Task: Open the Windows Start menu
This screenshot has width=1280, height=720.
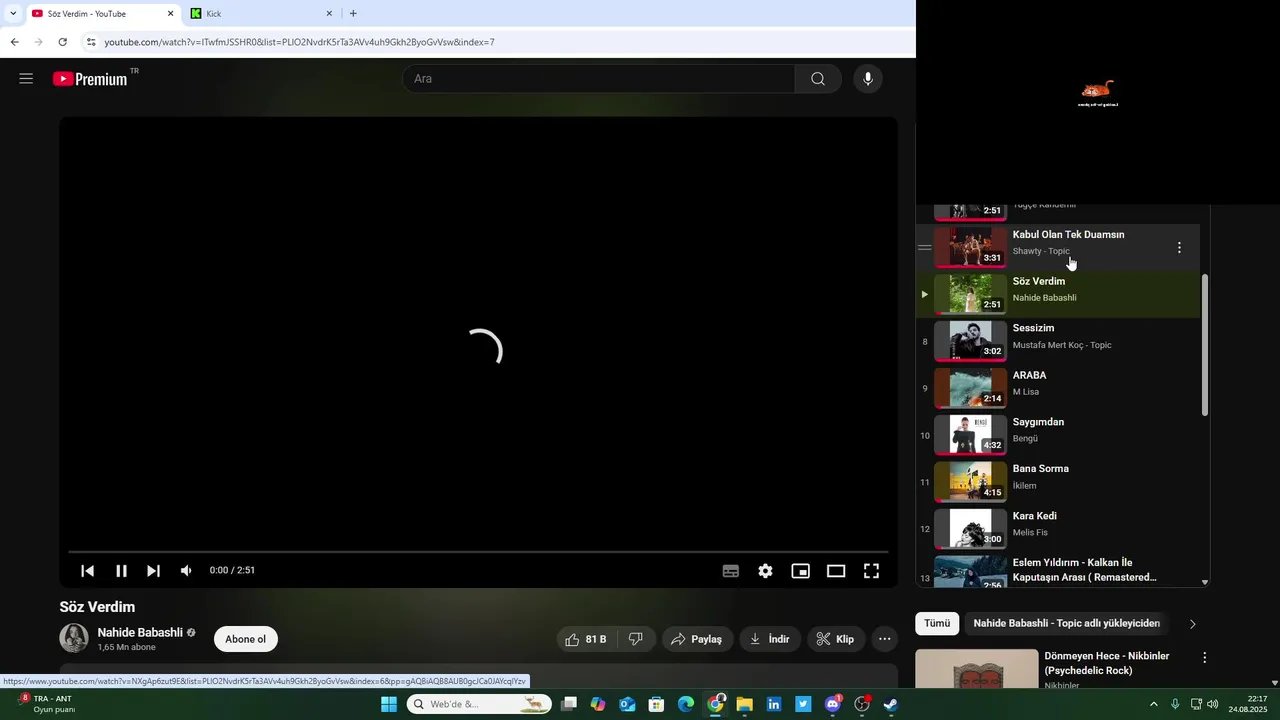Action: (389, 704)
